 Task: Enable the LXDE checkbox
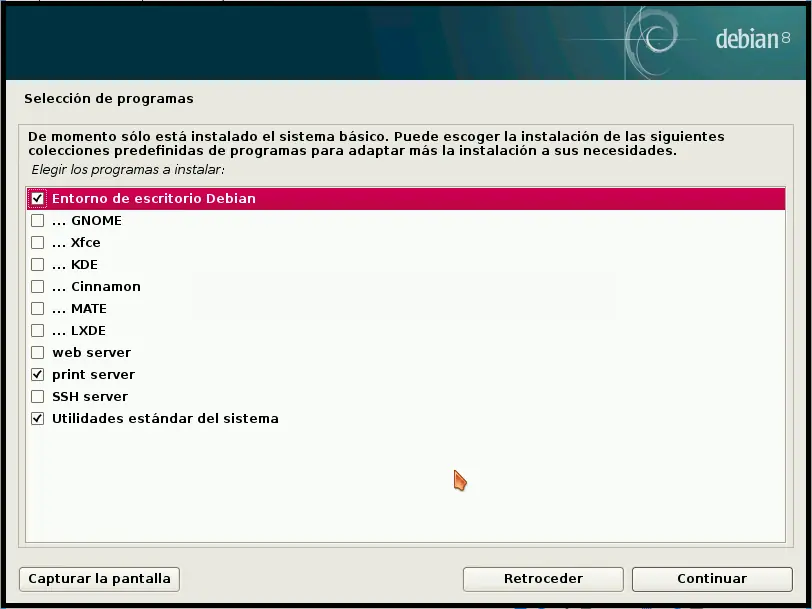click(37, 331)
